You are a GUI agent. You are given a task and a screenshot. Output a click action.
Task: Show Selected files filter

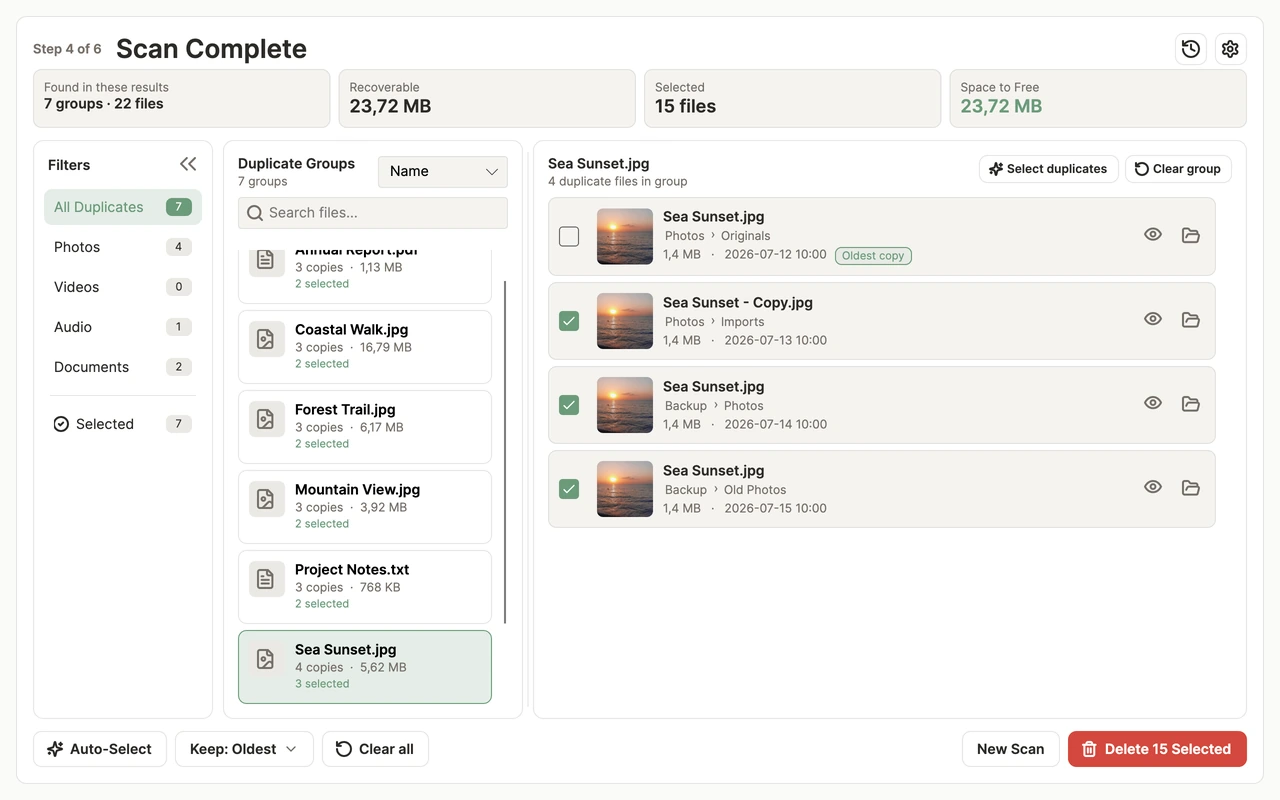[x=123, y=424]
